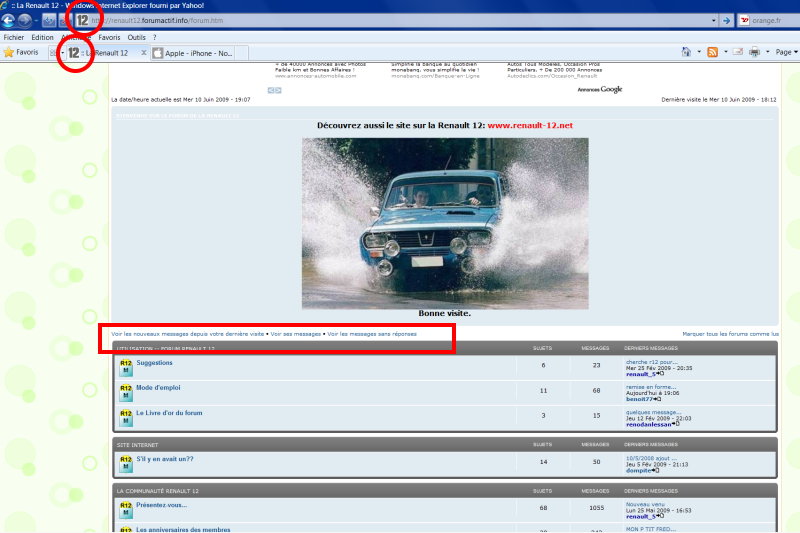Open the Edition menu
The height and width of the screenshot is (533, 800).
click(42, 37)
